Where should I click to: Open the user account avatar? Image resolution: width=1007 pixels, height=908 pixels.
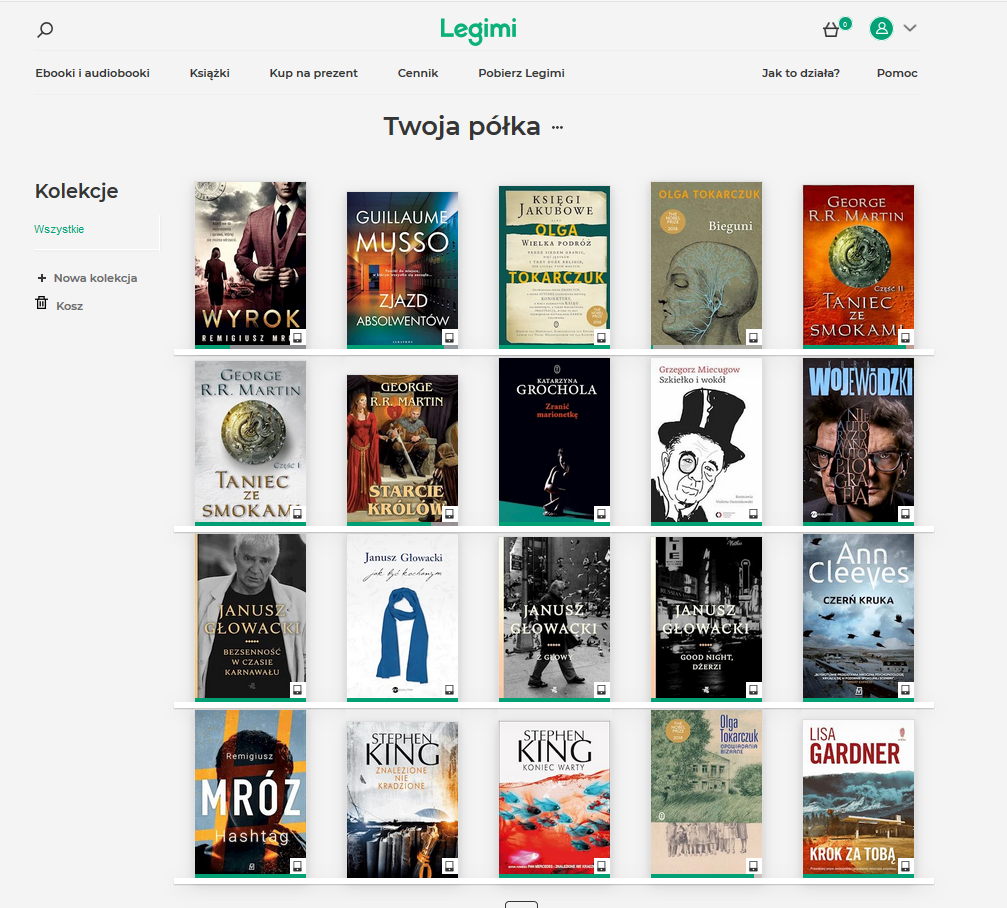click(x=881, y=28)
